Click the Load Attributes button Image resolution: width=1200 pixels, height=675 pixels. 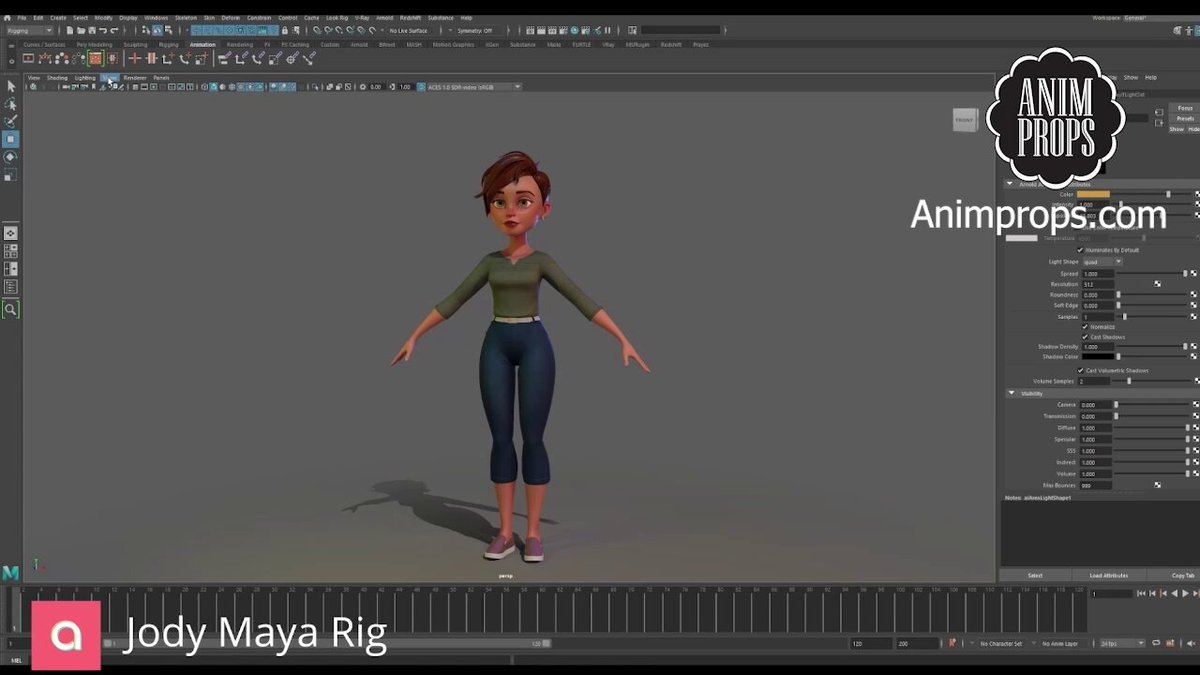[x=1108, y=576]
